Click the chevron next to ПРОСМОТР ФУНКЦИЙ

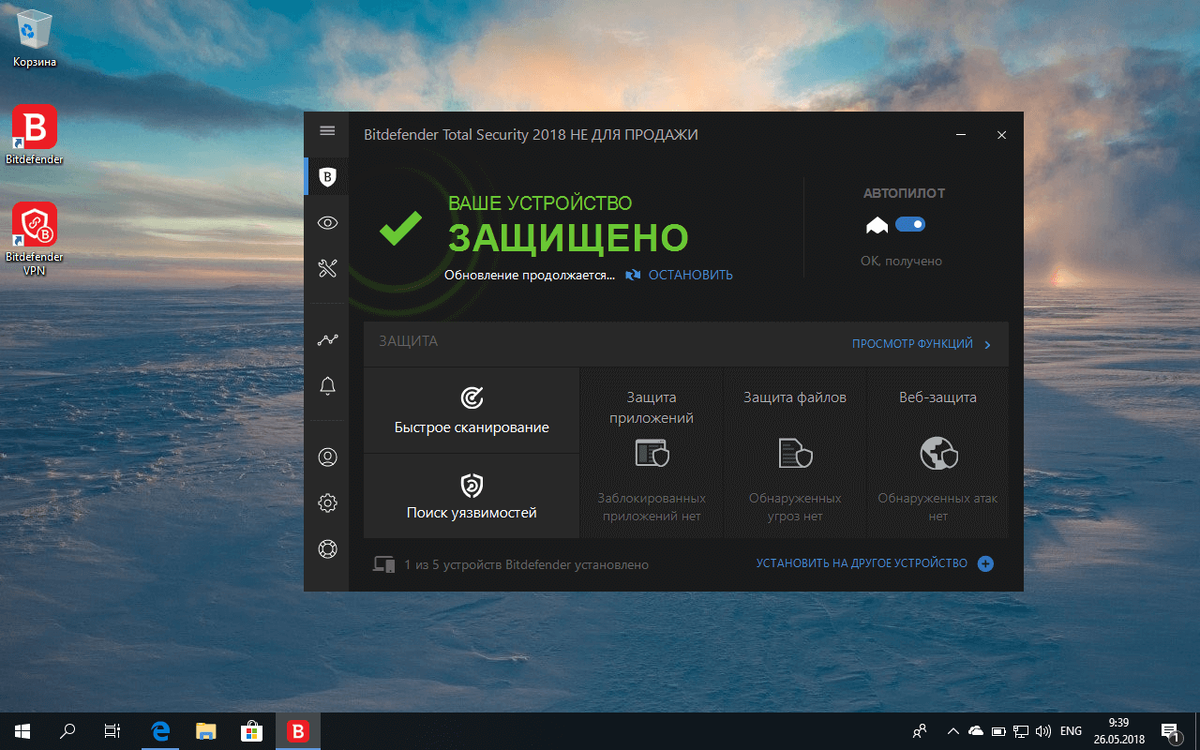click(x=988, y=344)
